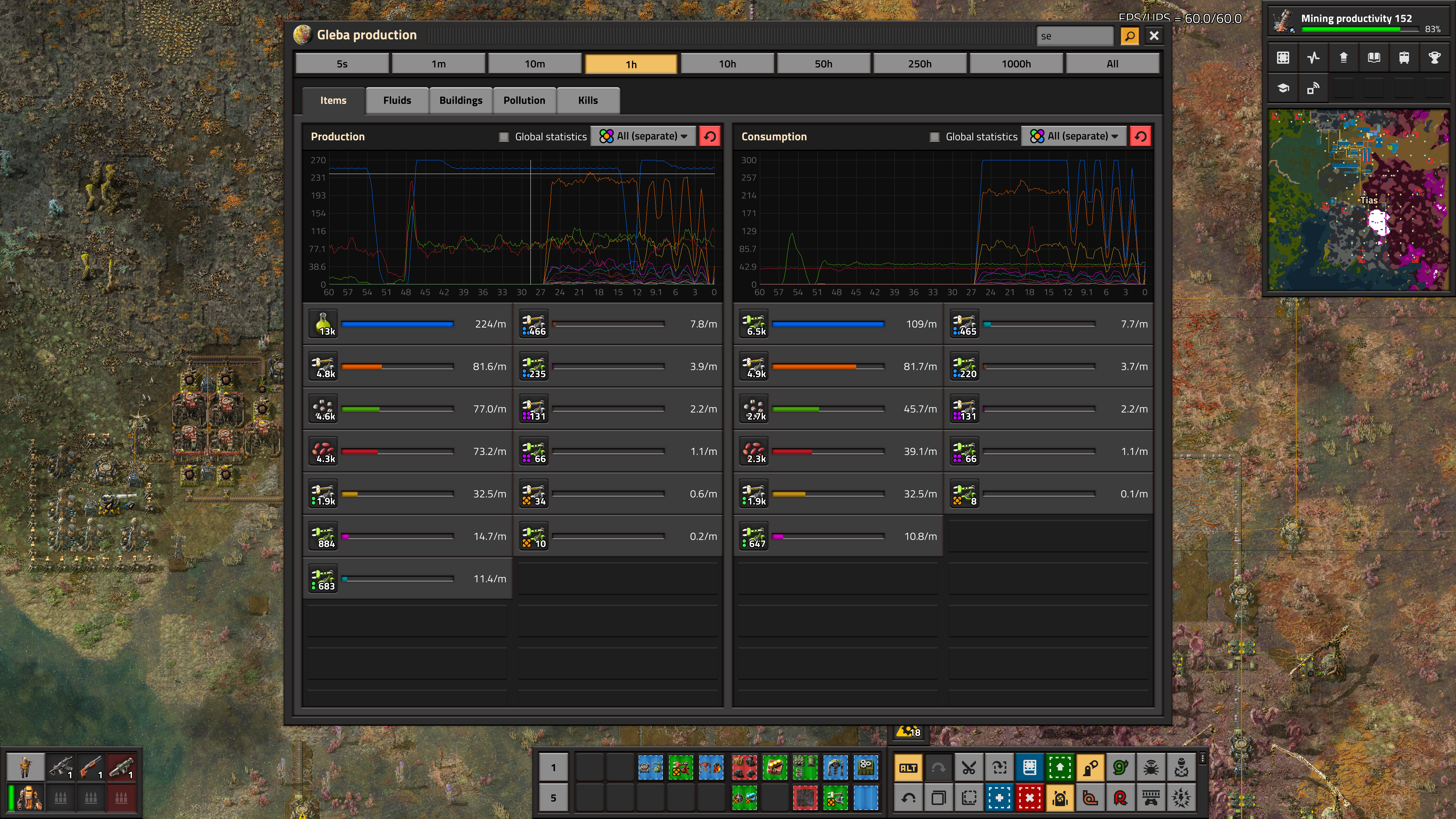This screenshot has height=819, width=1456.
Task: Open tips and tricks graduation-cap icon
Action: (x=1283, y=88)
